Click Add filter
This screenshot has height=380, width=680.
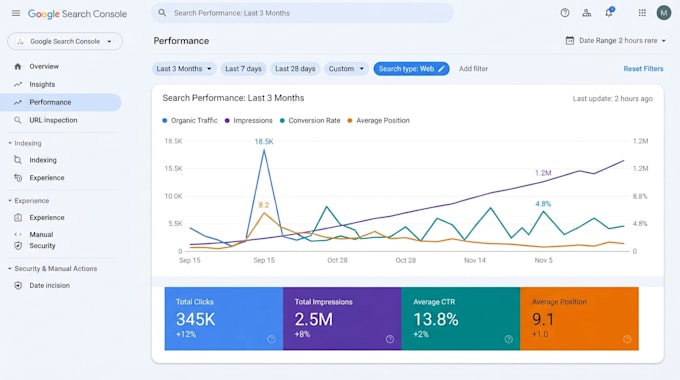click(474, 69)
